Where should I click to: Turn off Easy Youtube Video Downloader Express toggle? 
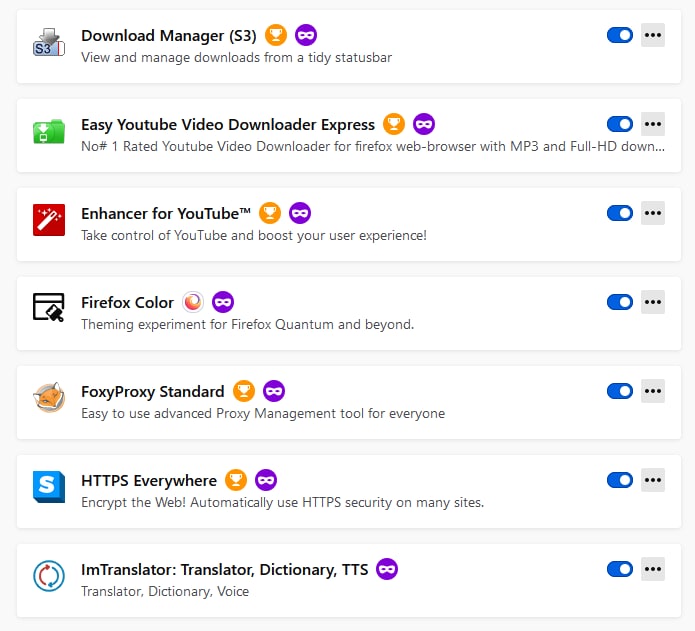pos(620,124)
